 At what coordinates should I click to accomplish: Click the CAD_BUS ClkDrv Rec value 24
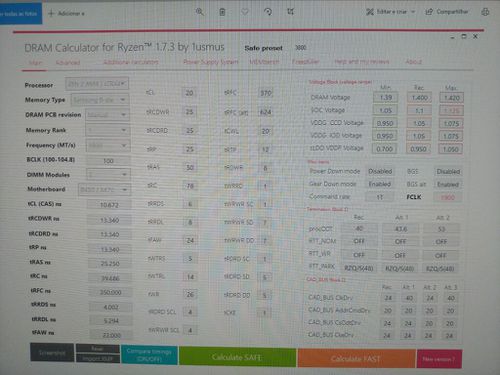tap(388, 298)
